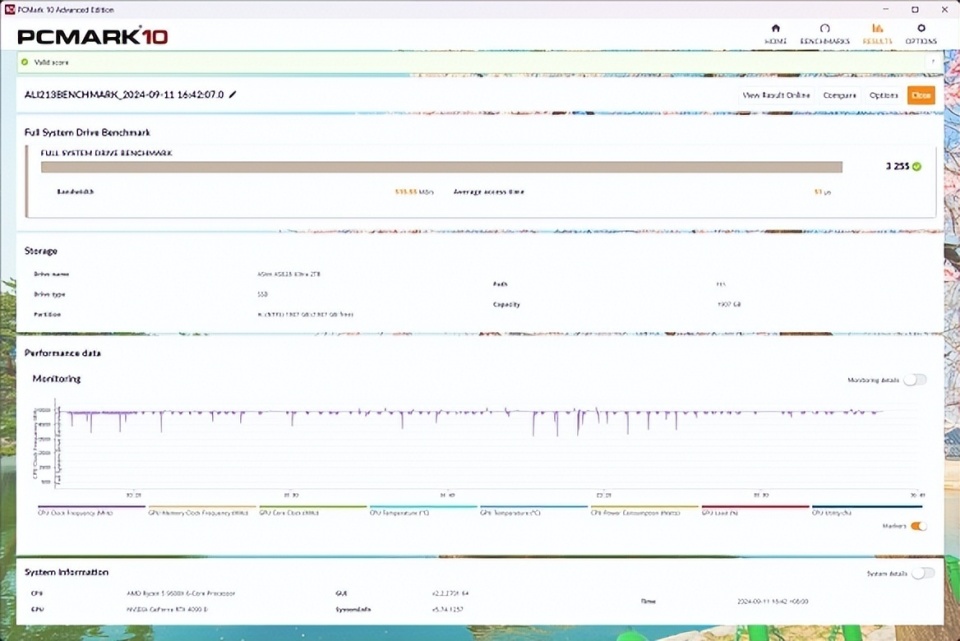Click the GUI version value

coord(450,593)
